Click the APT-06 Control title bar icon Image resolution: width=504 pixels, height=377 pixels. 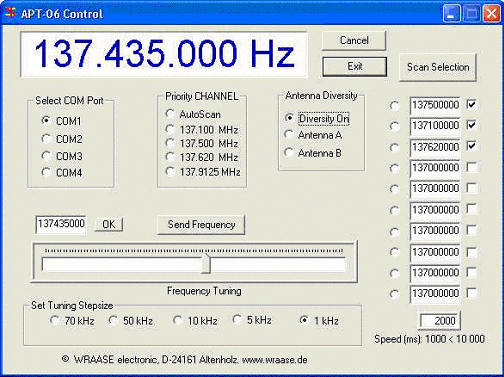10,13
